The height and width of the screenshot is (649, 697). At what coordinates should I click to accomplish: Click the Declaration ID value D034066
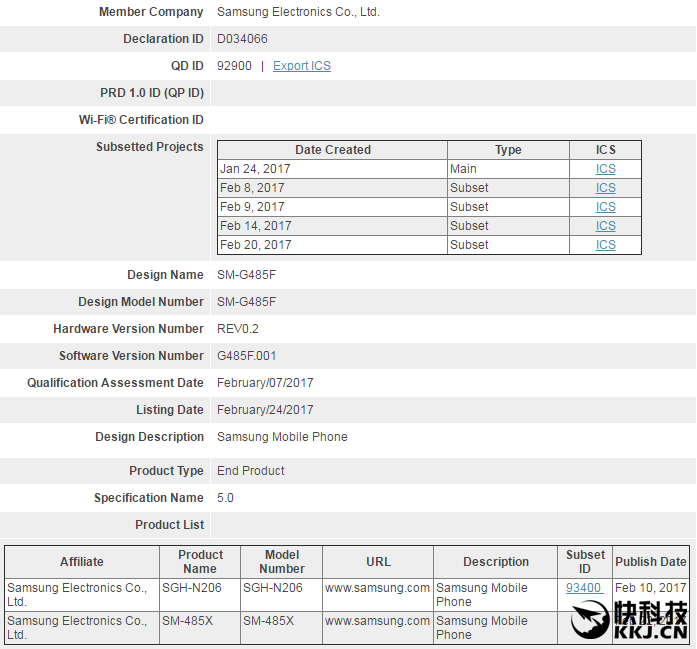point(242,39)
